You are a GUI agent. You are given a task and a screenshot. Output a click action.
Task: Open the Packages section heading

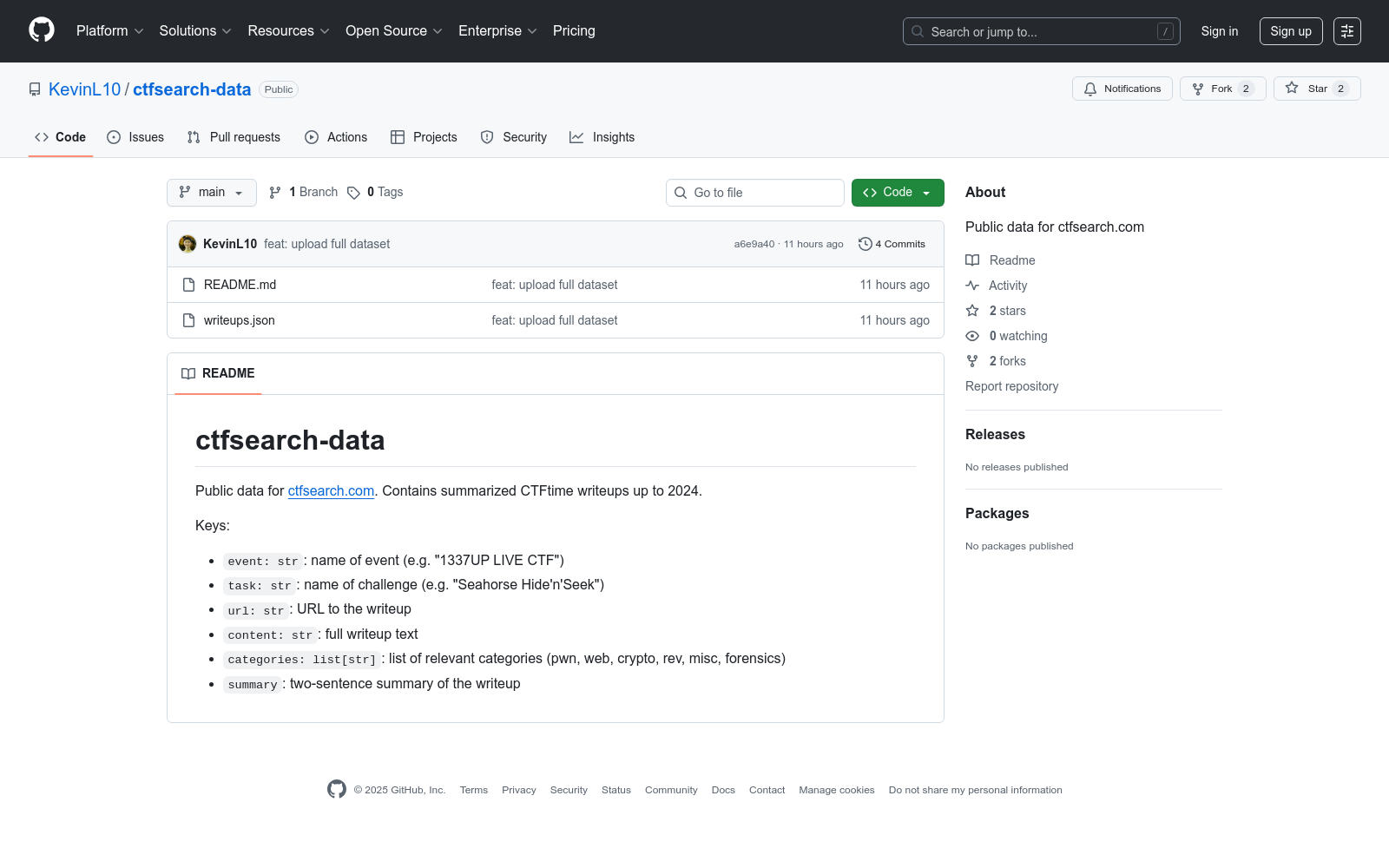tap(997, 513)
